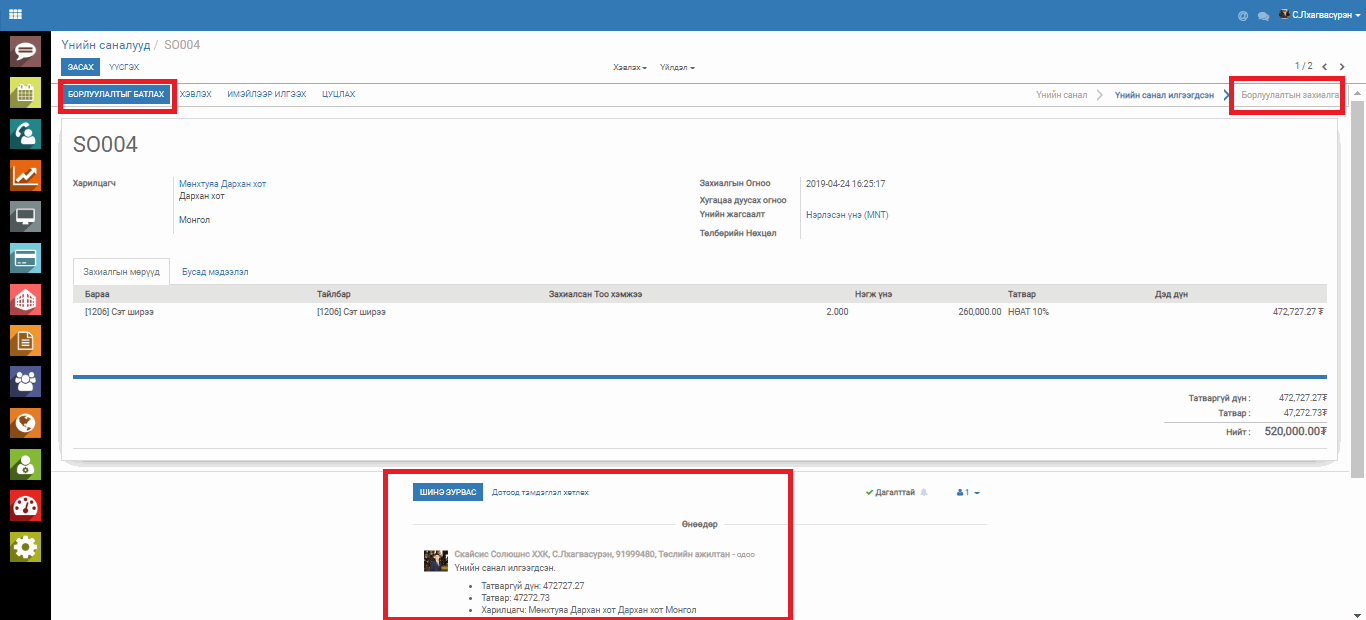
Task: Switch to the Бусад мэдээлэл tab
Action: pyautogui.click(x=215, y=272)
